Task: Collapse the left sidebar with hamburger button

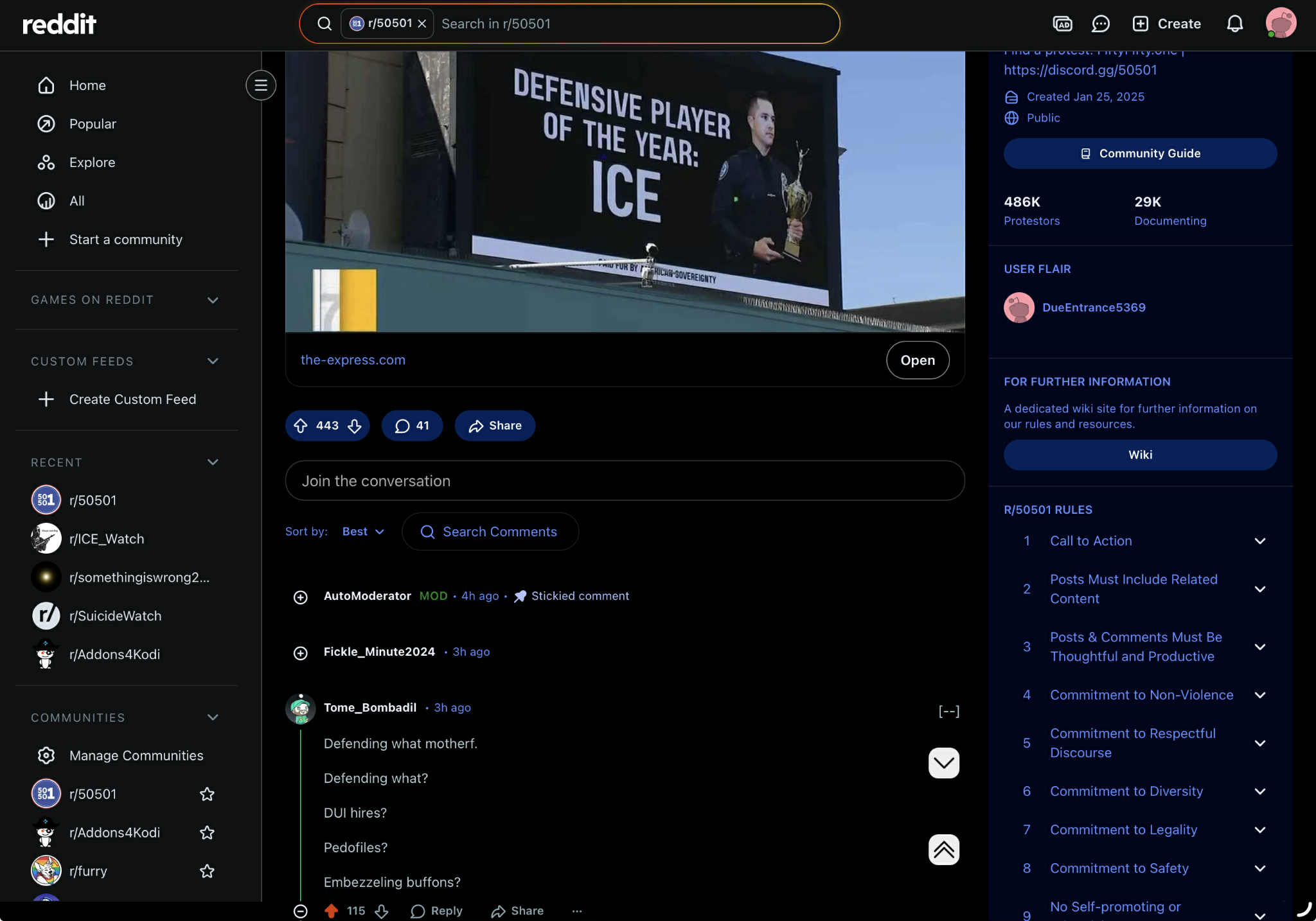Action: click(260, 85)
